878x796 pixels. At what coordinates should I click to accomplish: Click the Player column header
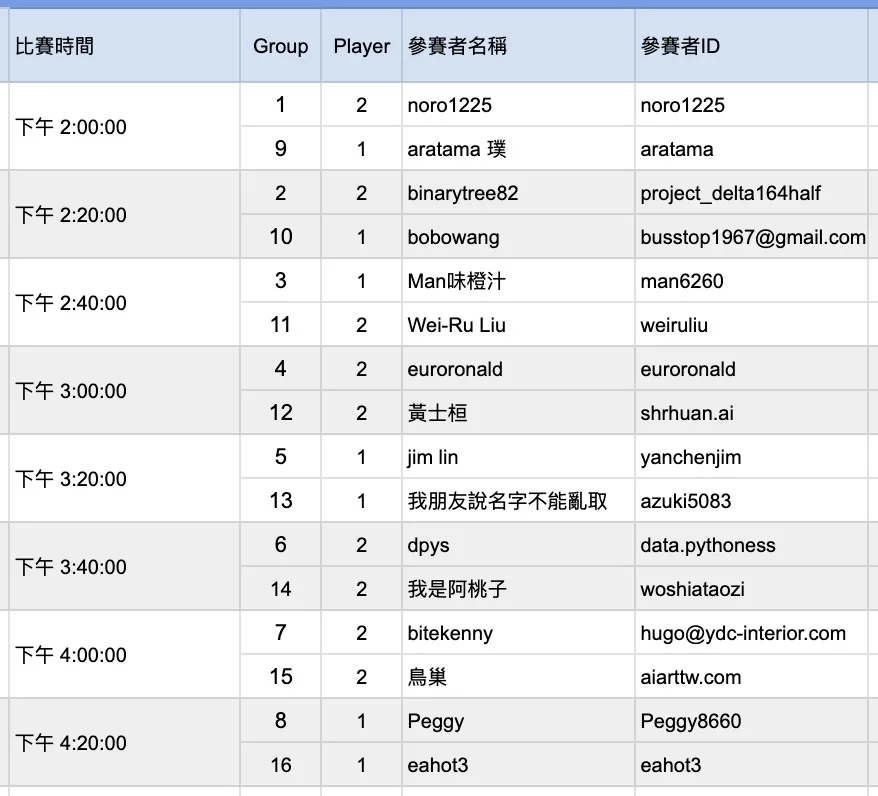[361, 46]
